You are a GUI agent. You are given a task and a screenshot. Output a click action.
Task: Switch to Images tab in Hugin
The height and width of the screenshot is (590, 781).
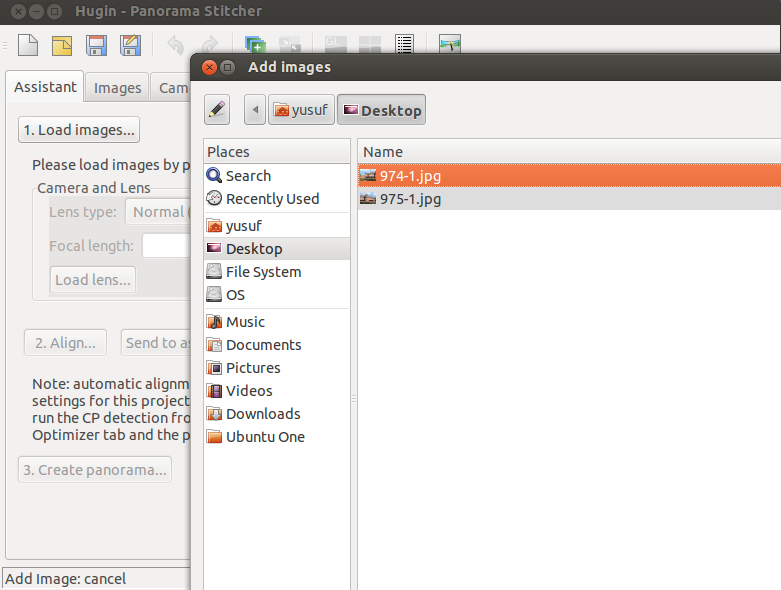pos(118,88)
